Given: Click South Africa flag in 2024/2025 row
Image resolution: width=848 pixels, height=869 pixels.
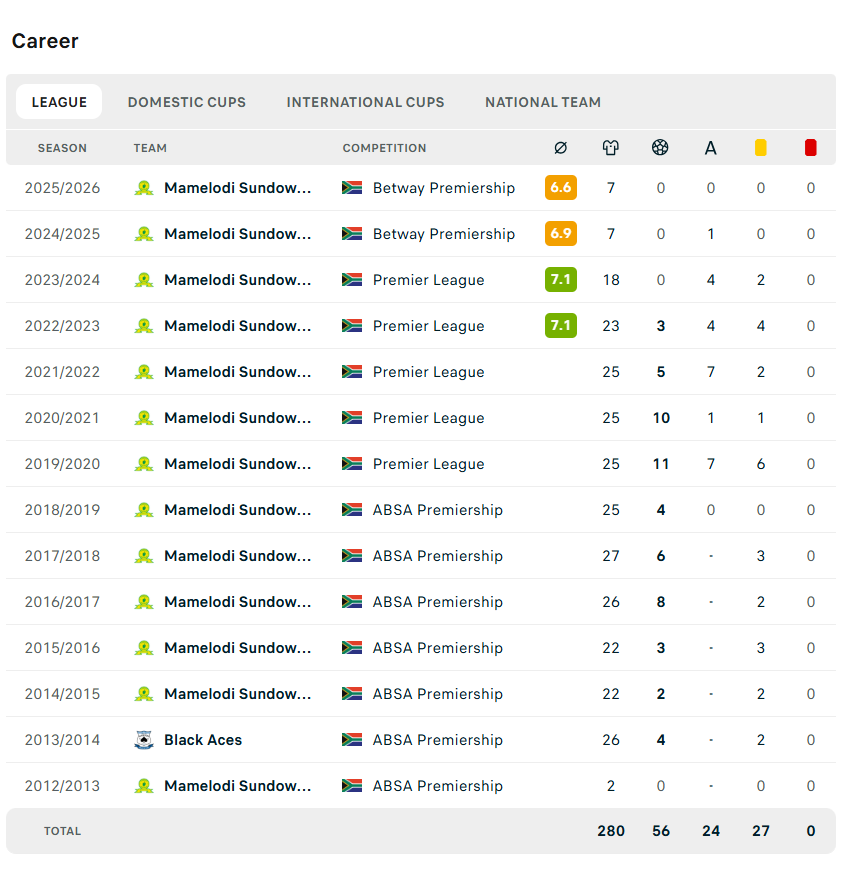Looking at the screenshot, I should pos(352,234).
